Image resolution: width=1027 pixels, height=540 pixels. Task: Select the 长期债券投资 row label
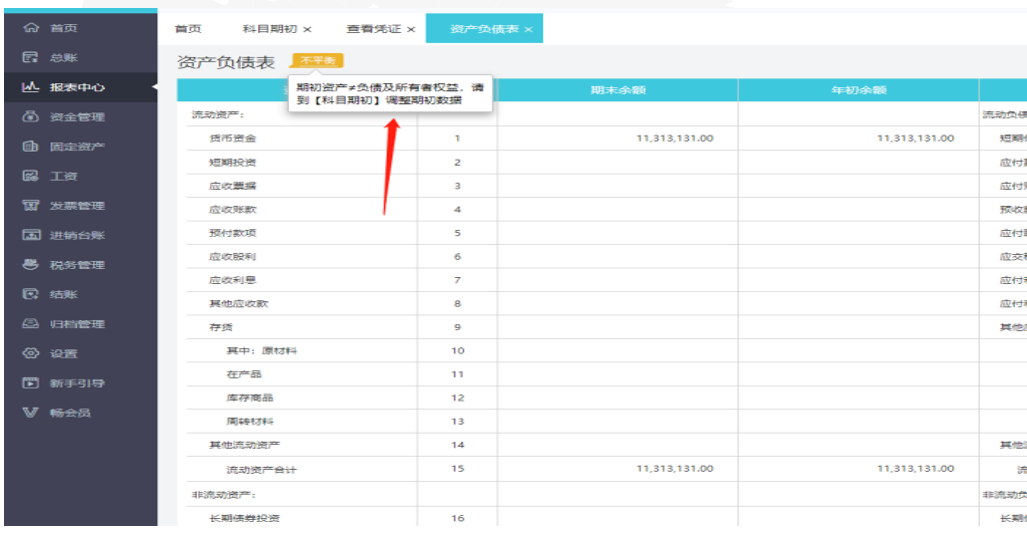pos(244,518)
